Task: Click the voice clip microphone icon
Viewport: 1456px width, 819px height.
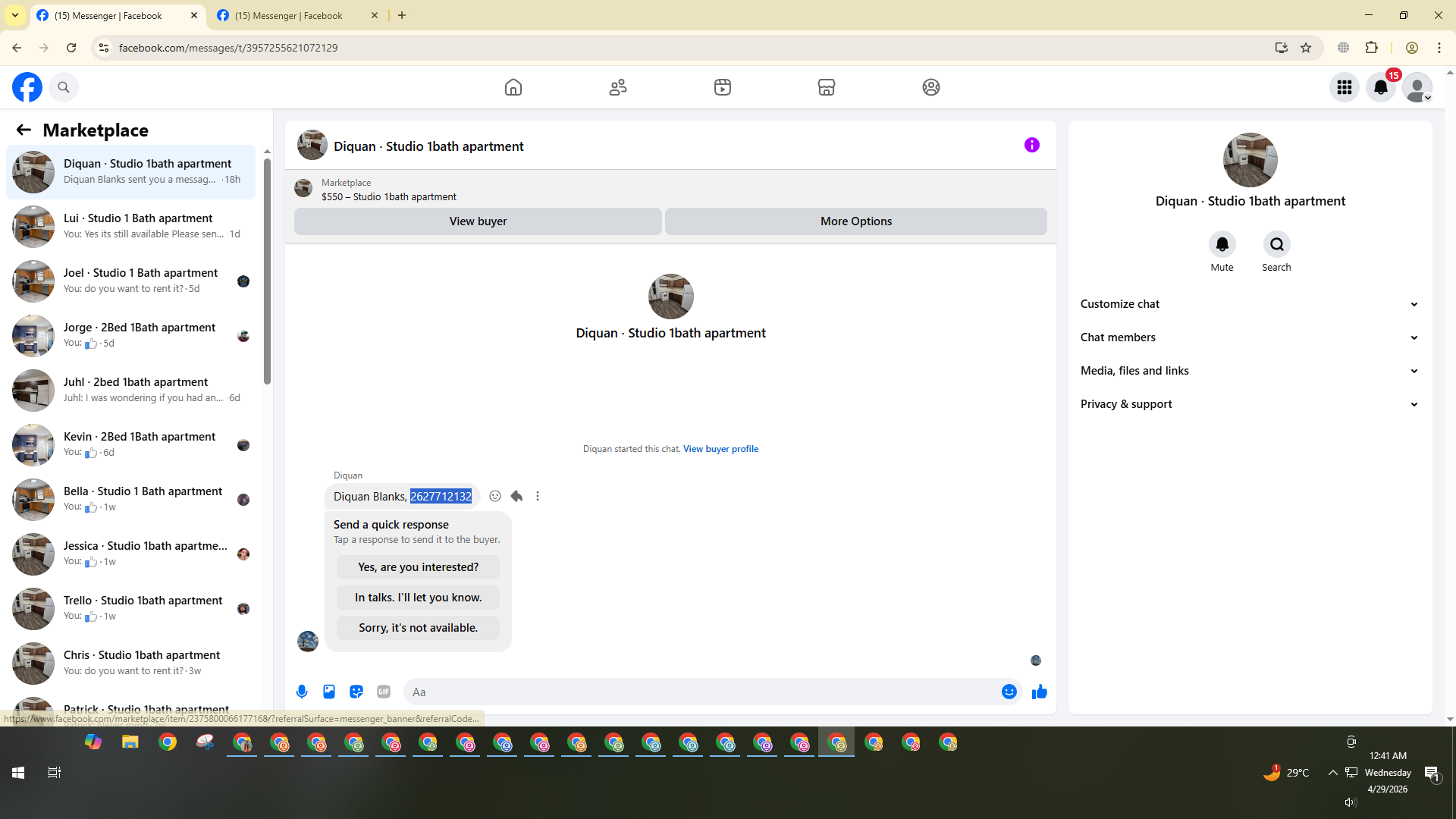Action: [x=302, y=692]
